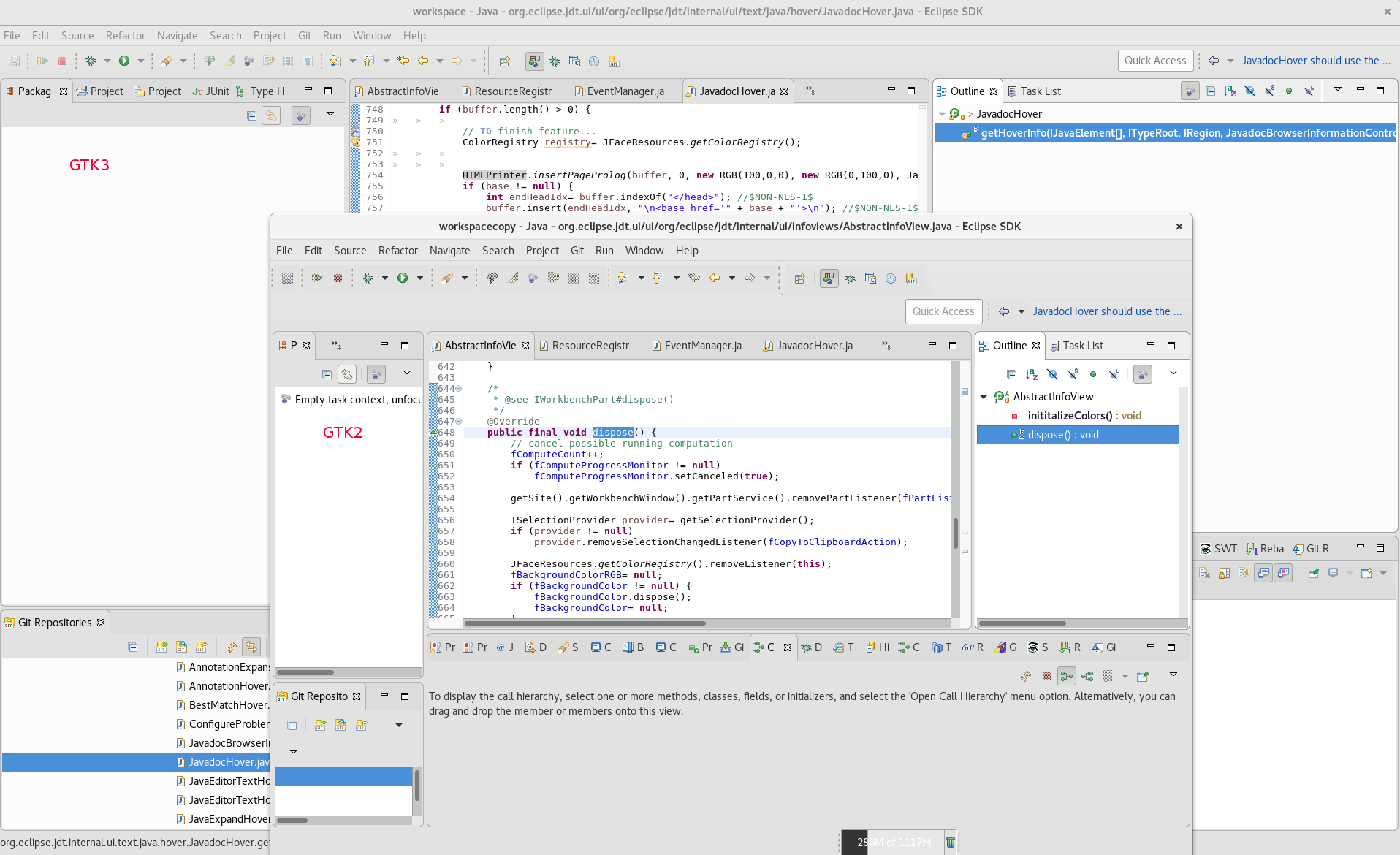Open the Source menu
The width and height of the screenshot is (1400, 855).
tap(351, 250)
